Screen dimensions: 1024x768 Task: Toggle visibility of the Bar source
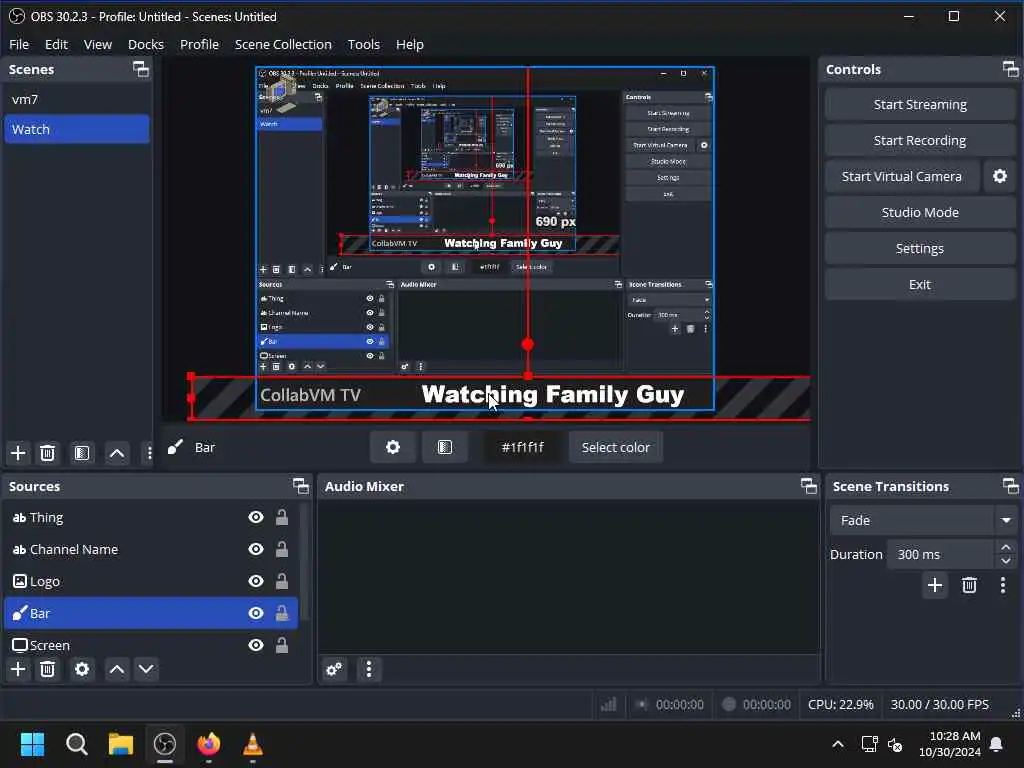click(x=256, y=613)
